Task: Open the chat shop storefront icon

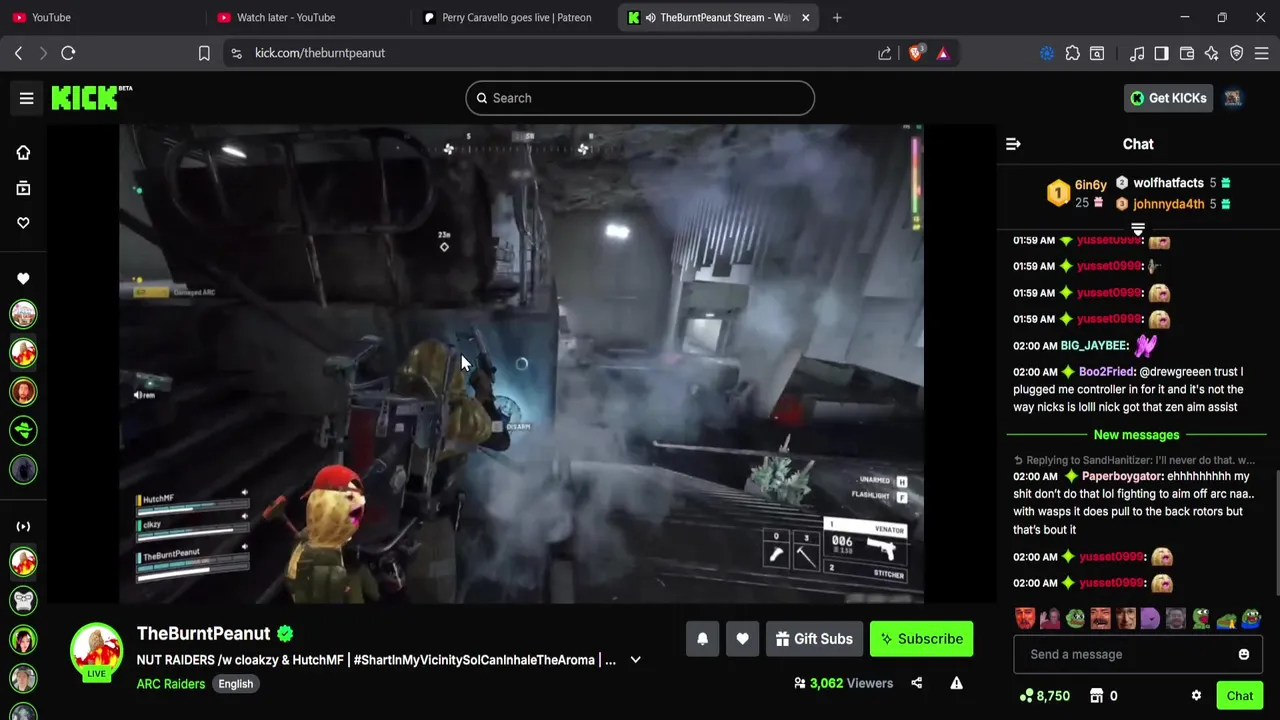Action: (x=1097, y=696)
